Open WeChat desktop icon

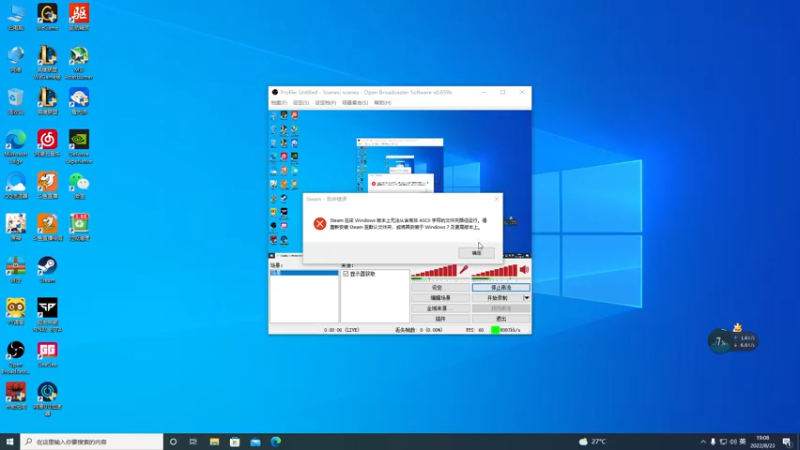(79, 186)
